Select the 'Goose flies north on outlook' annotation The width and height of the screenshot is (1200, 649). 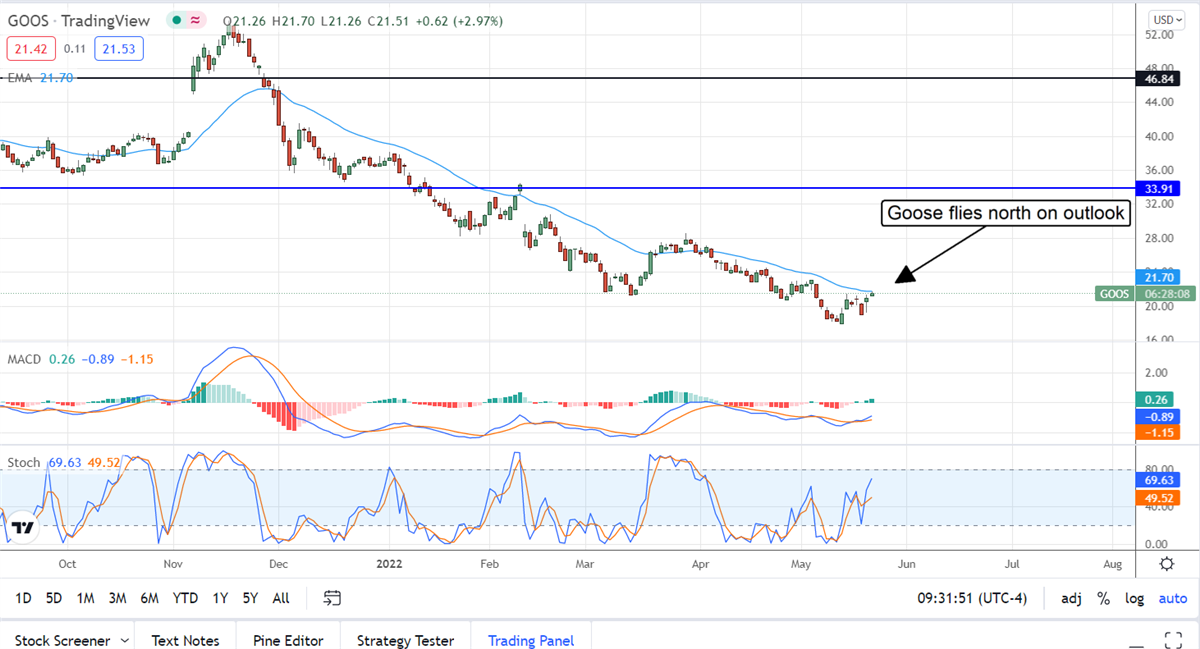point(1004,213)
